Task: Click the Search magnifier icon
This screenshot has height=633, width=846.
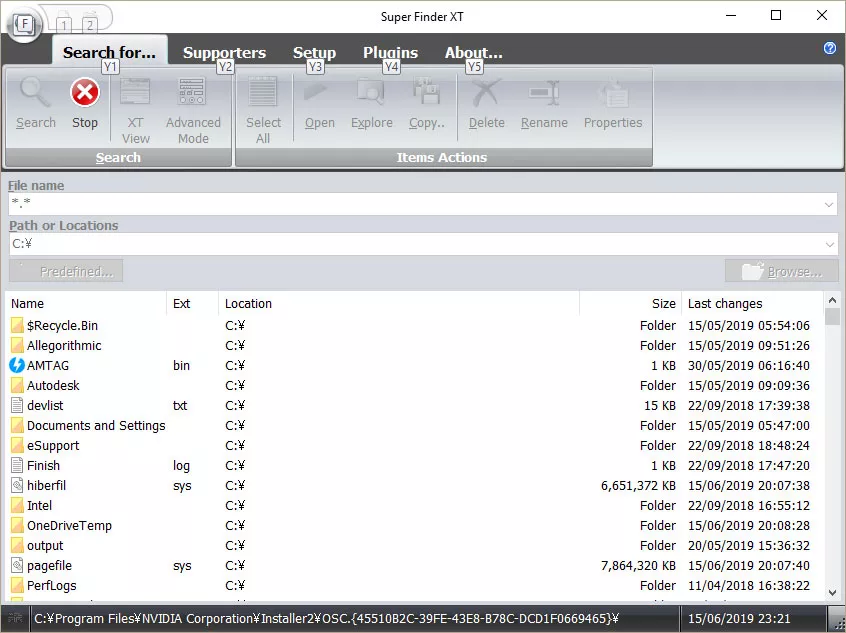Action: pyautogui.click(x=36, y=92)
